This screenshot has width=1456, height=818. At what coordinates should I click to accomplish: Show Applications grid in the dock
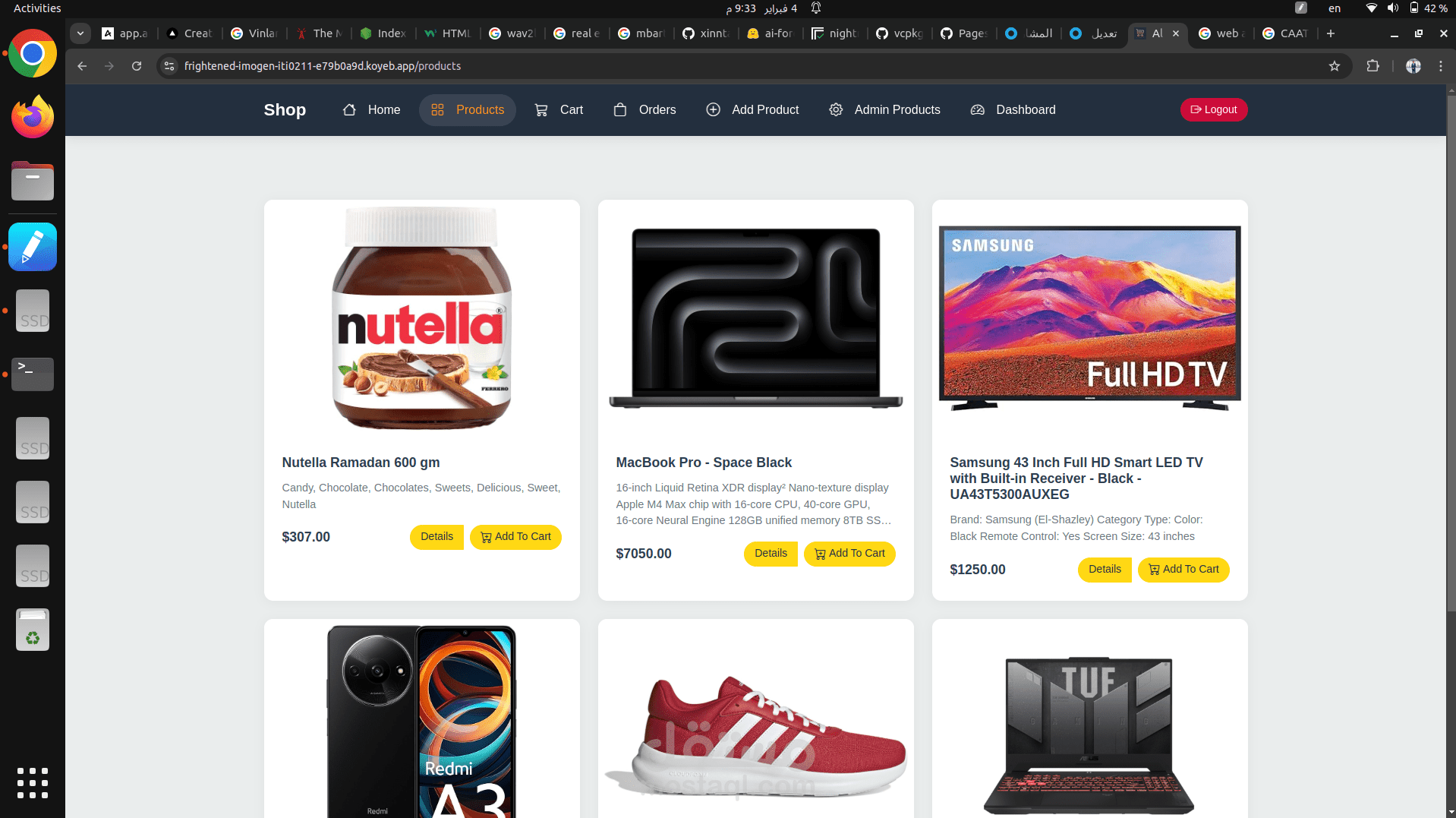pos(33,783)
